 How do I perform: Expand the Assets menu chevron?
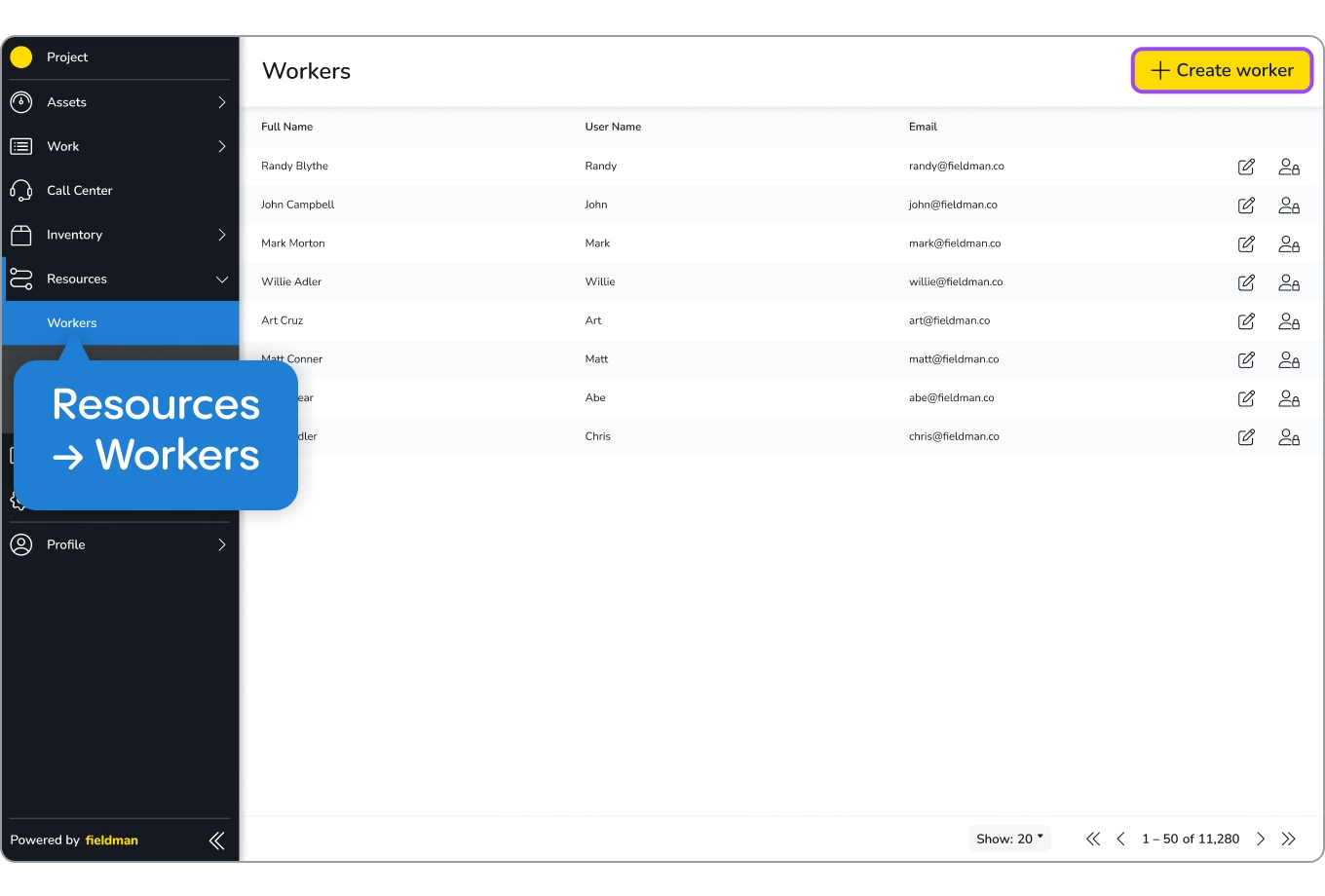(x=222, y=102)
